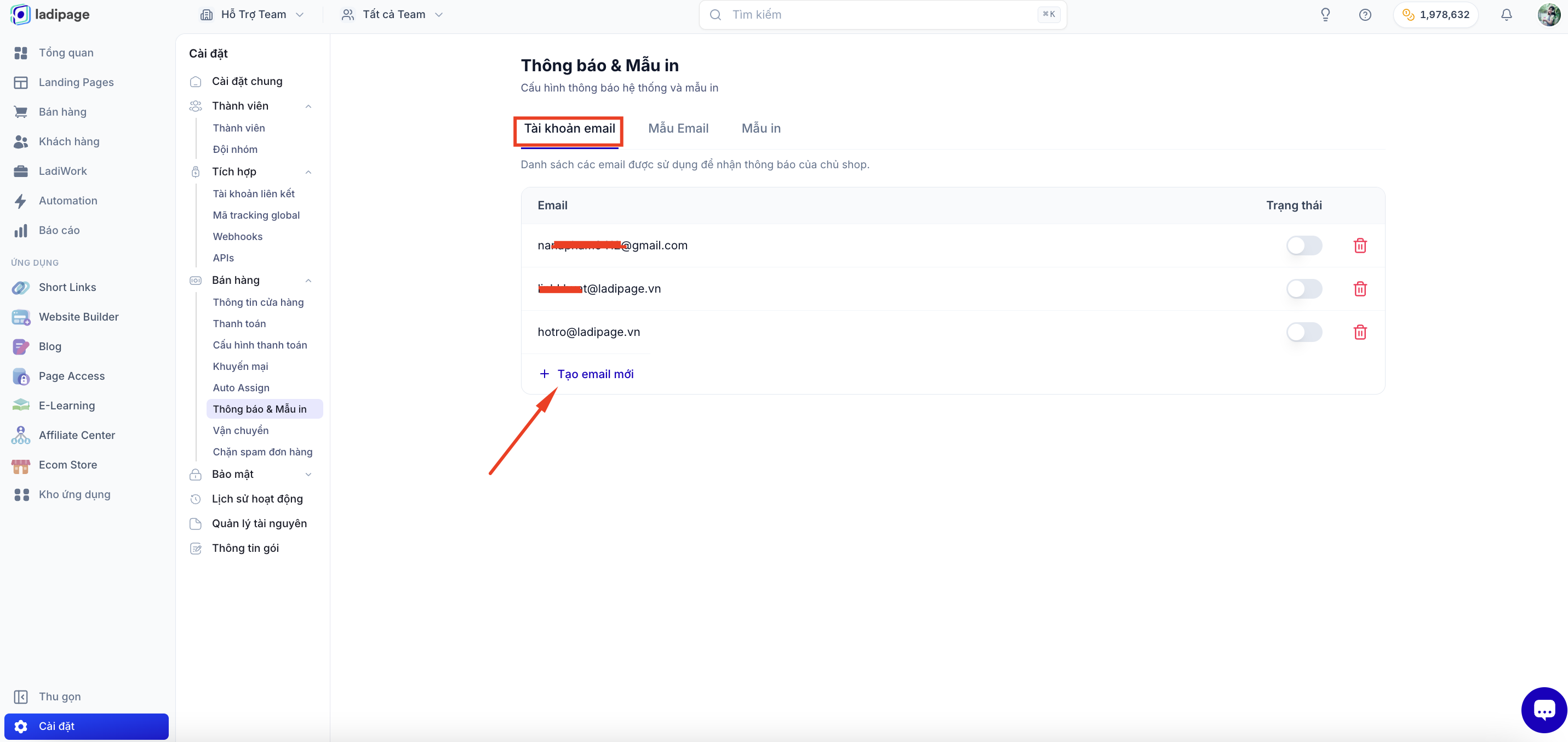Open Cài đặt chung settings
The image size is (1568, 742).
coord(247,81)
